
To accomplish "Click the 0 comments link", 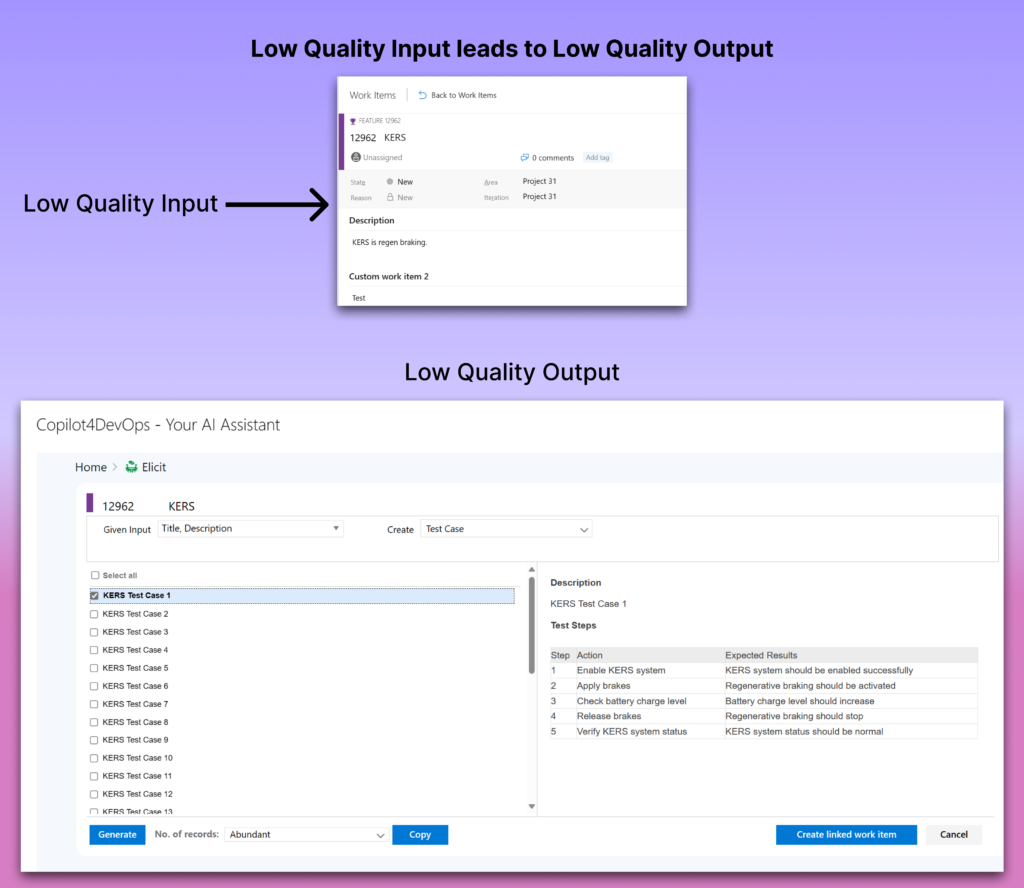I will pyautogui.click(x=553, y=158).
